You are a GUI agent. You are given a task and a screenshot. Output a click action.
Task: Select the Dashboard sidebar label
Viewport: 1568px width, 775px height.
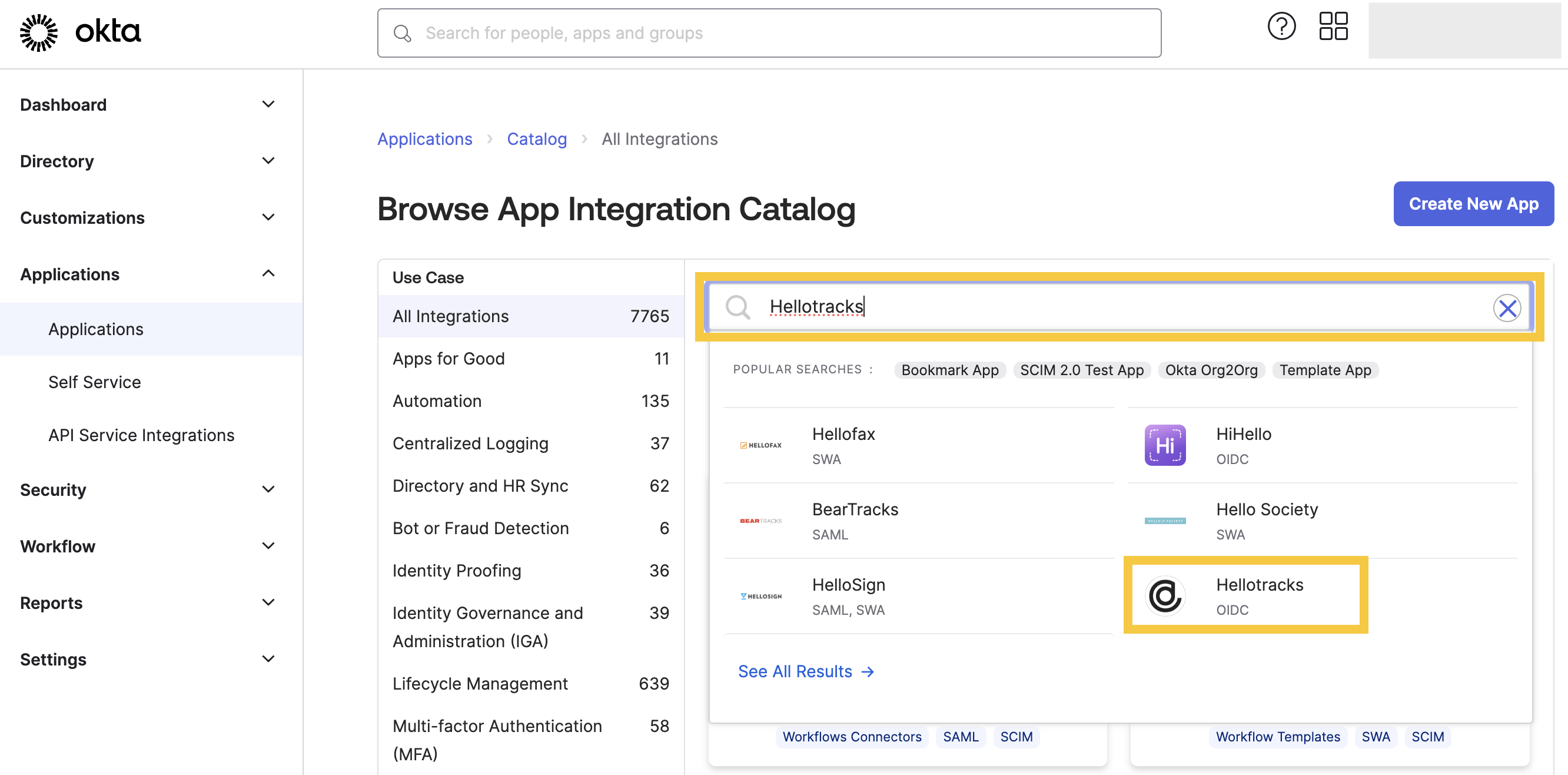64,105
